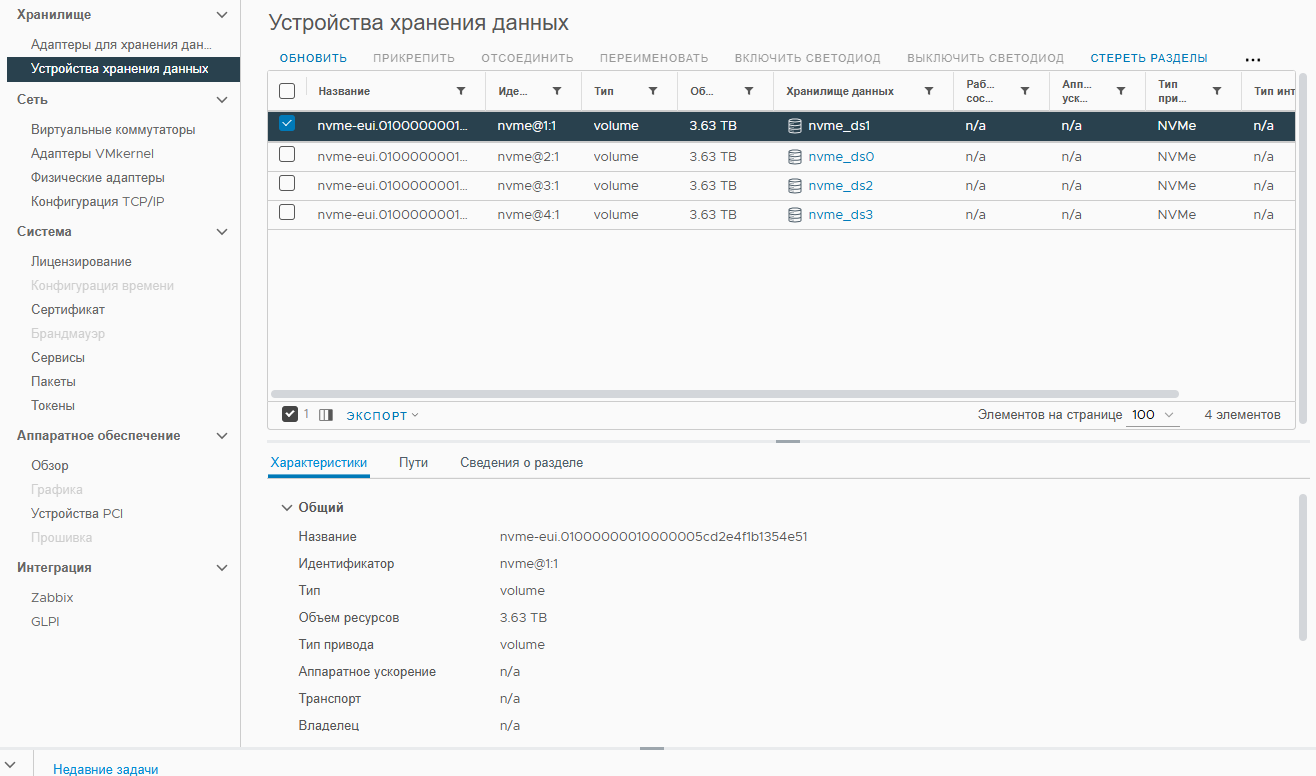The image size is (1316, 776).
Task: Click datastore icon next to nvme_ds0
Action: [x=795, y=157]
